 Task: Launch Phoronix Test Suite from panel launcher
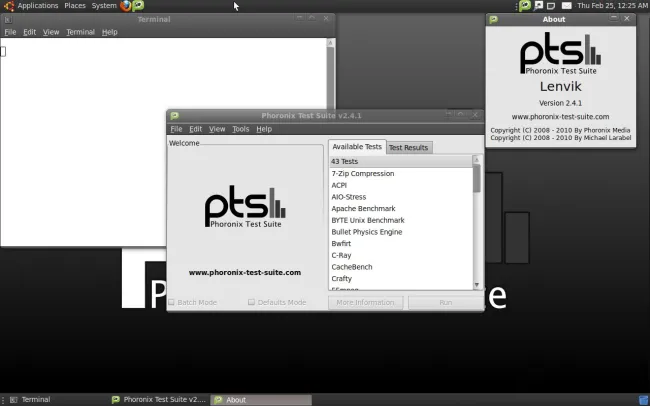pos(138,6)
